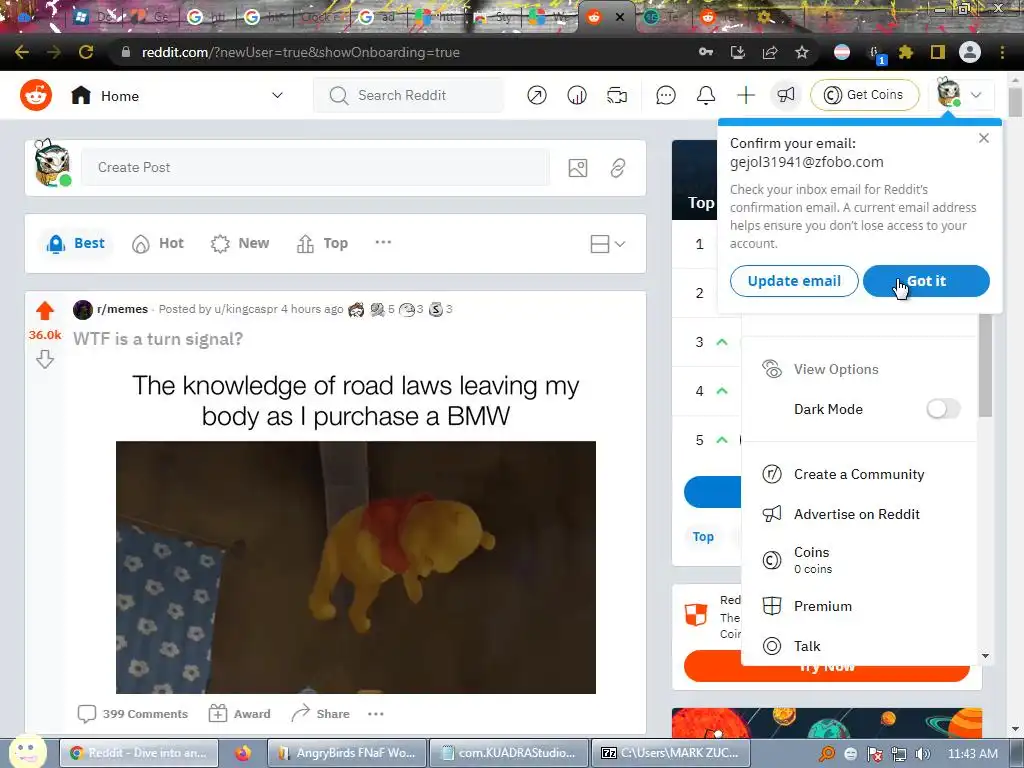The width and height of the screenshot is (1024, 768).
Task: Click the Share button on post
Action: pos(320,714)
